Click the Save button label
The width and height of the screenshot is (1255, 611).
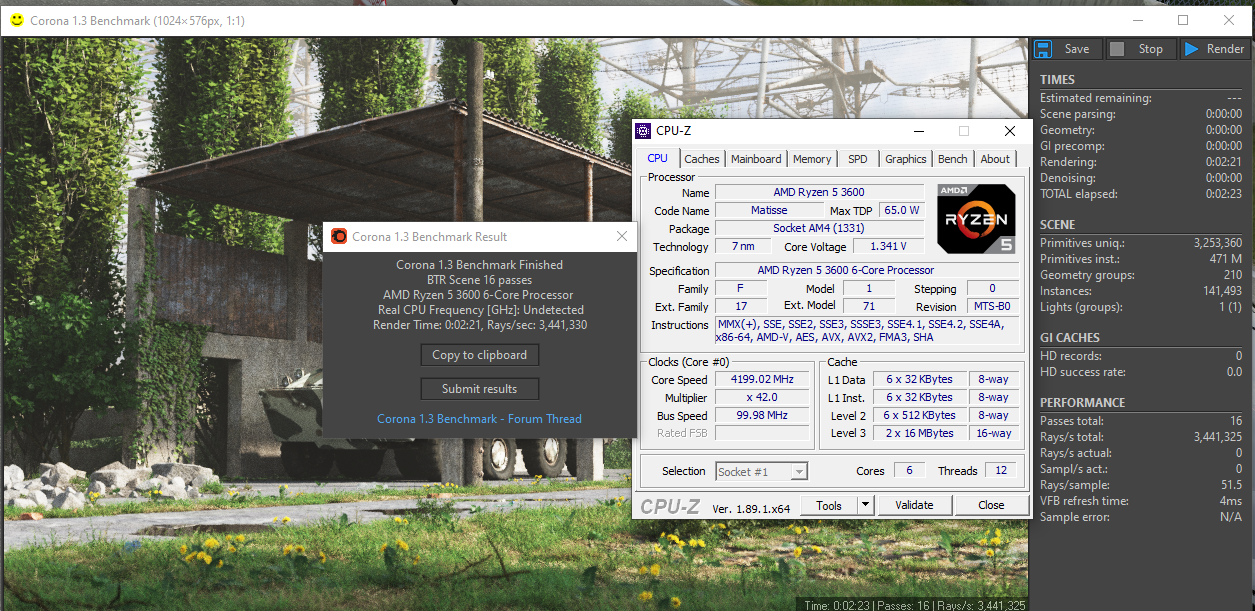pos(1077,49)
